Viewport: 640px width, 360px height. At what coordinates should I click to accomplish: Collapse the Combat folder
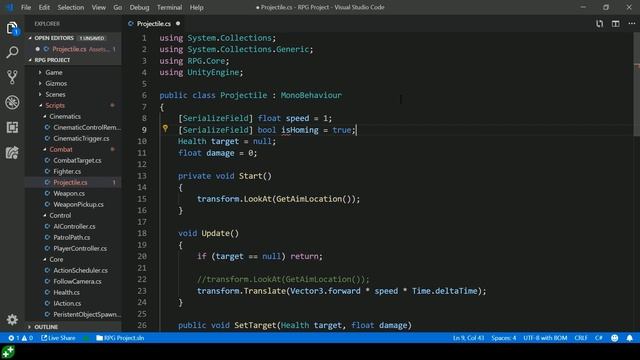click(61, 149)
